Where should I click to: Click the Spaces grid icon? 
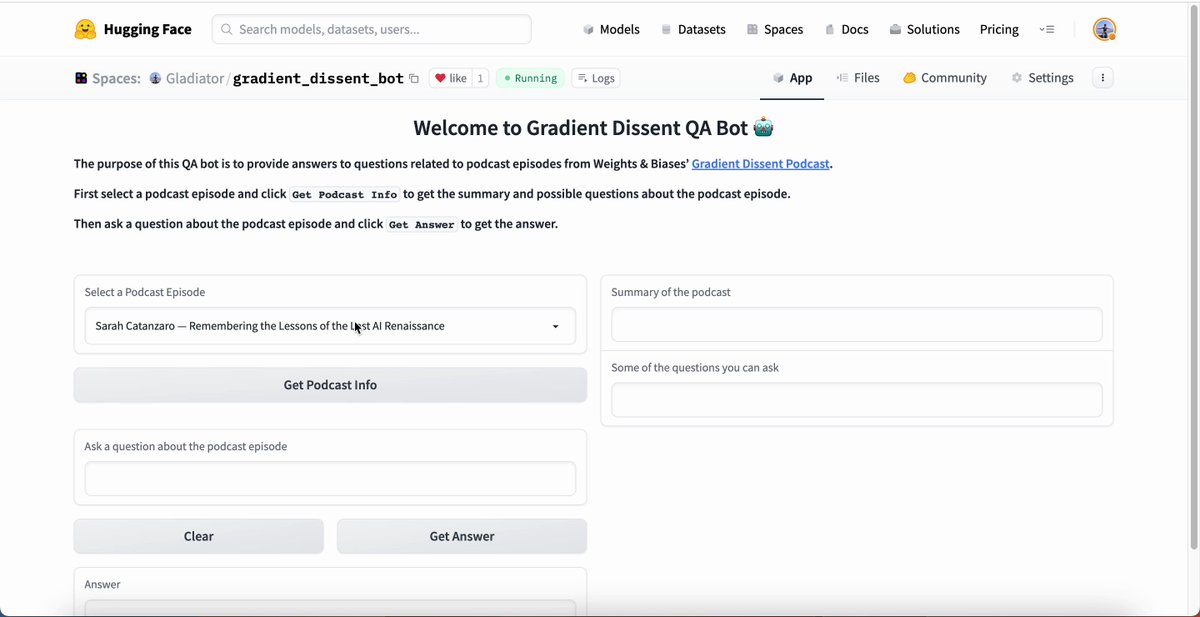tap(81, 78)
